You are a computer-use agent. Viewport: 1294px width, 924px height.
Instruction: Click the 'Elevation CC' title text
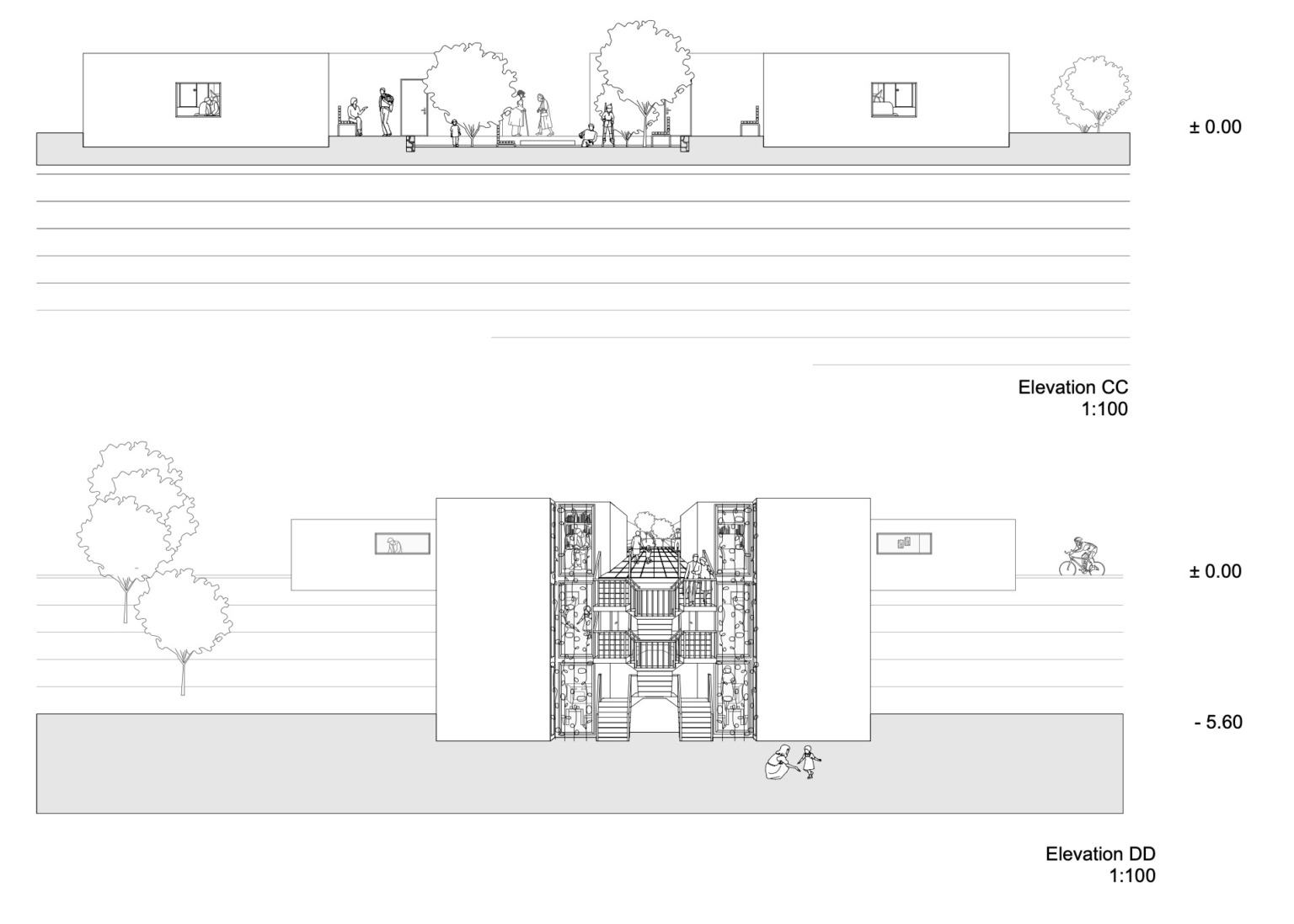1072,387
